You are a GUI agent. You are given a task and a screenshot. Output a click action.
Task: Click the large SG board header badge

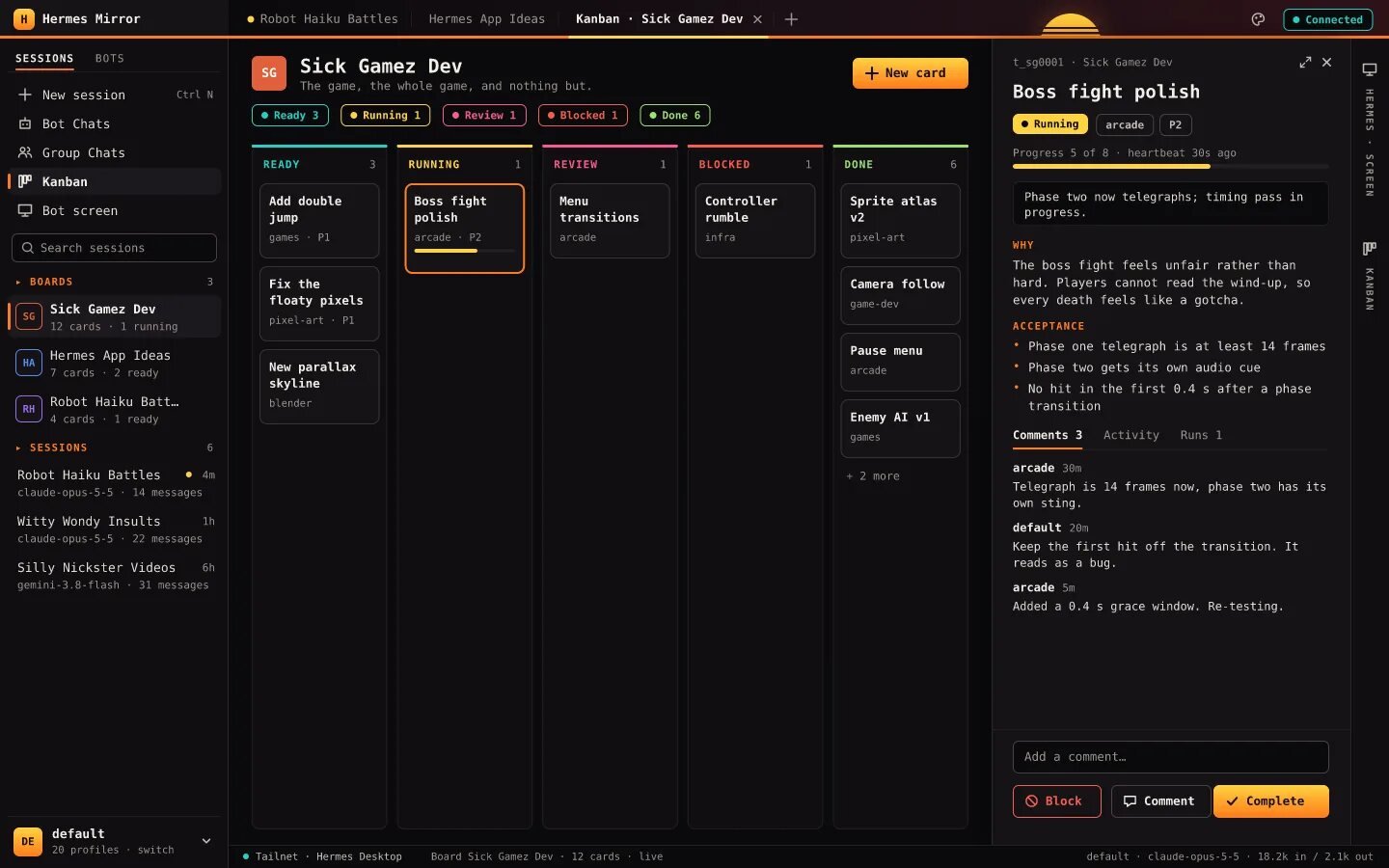tap(269, 73)
